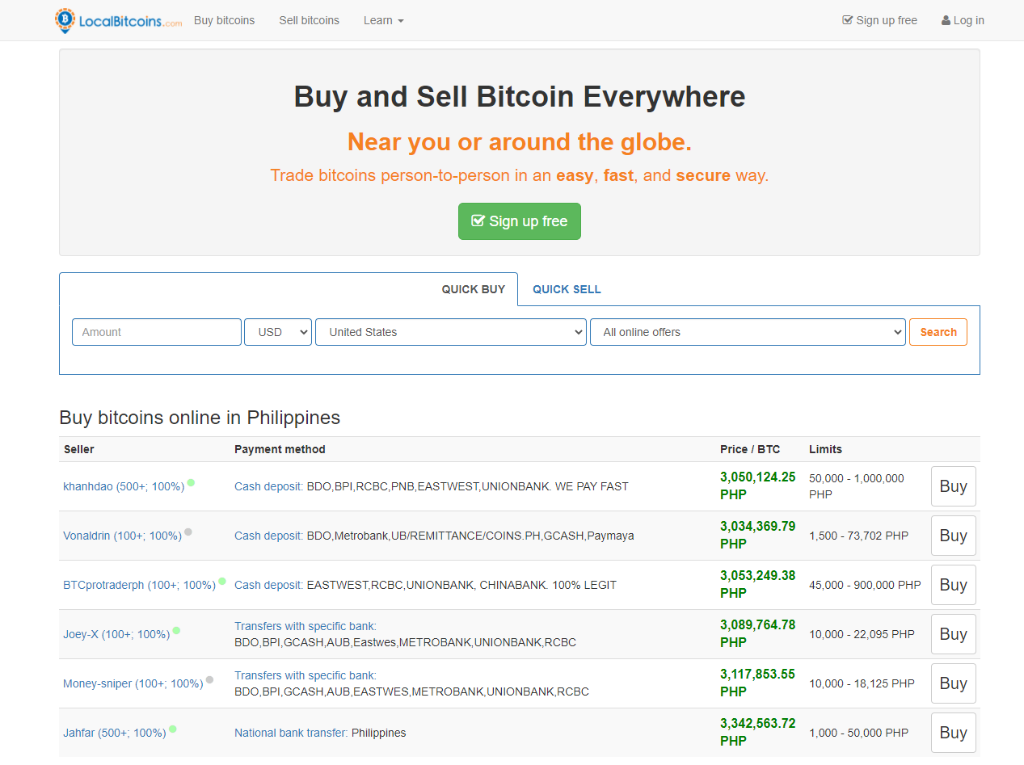Click khanhdao's green online status dot
Screen dimensions: 1024x765
tap(191, 483)
